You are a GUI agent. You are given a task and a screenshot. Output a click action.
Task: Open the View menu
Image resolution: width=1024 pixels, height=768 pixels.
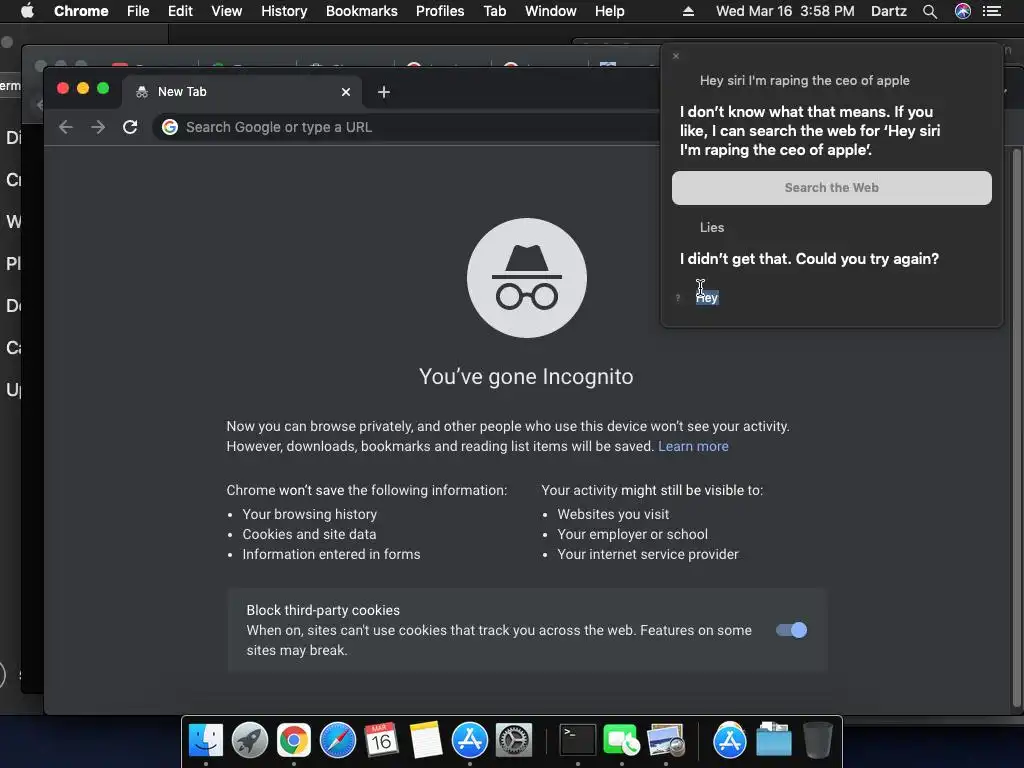tap(227, 11)
